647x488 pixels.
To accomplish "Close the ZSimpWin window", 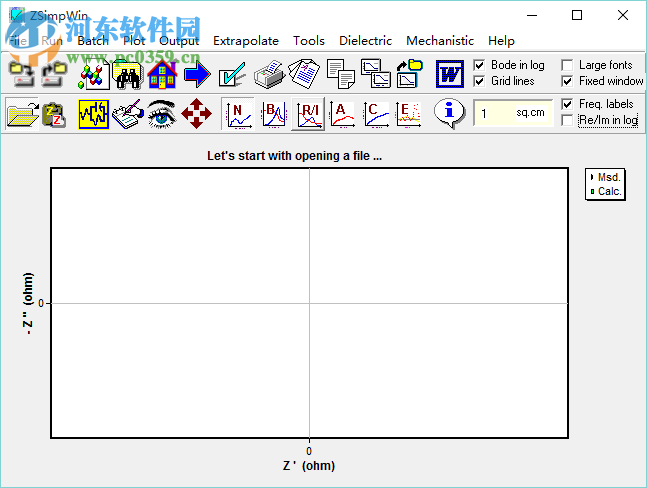I will click(623, 15).
